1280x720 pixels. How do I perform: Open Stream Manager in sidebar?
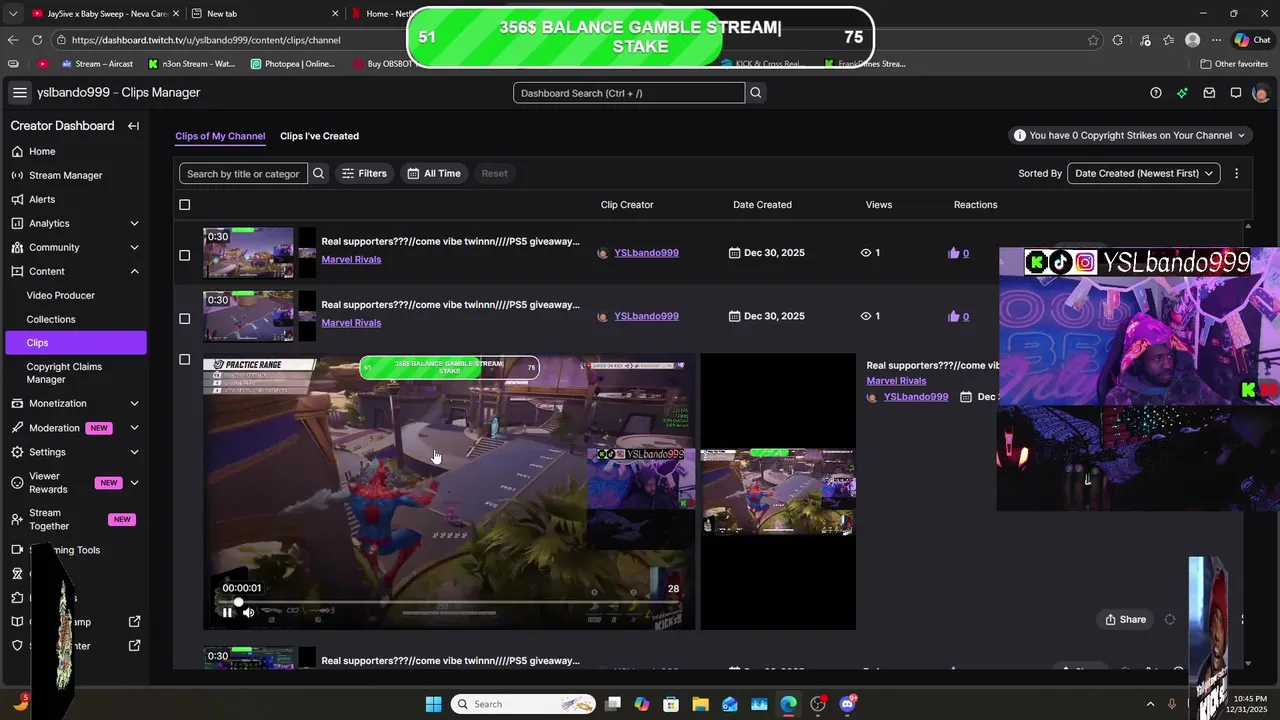[65, 175]
